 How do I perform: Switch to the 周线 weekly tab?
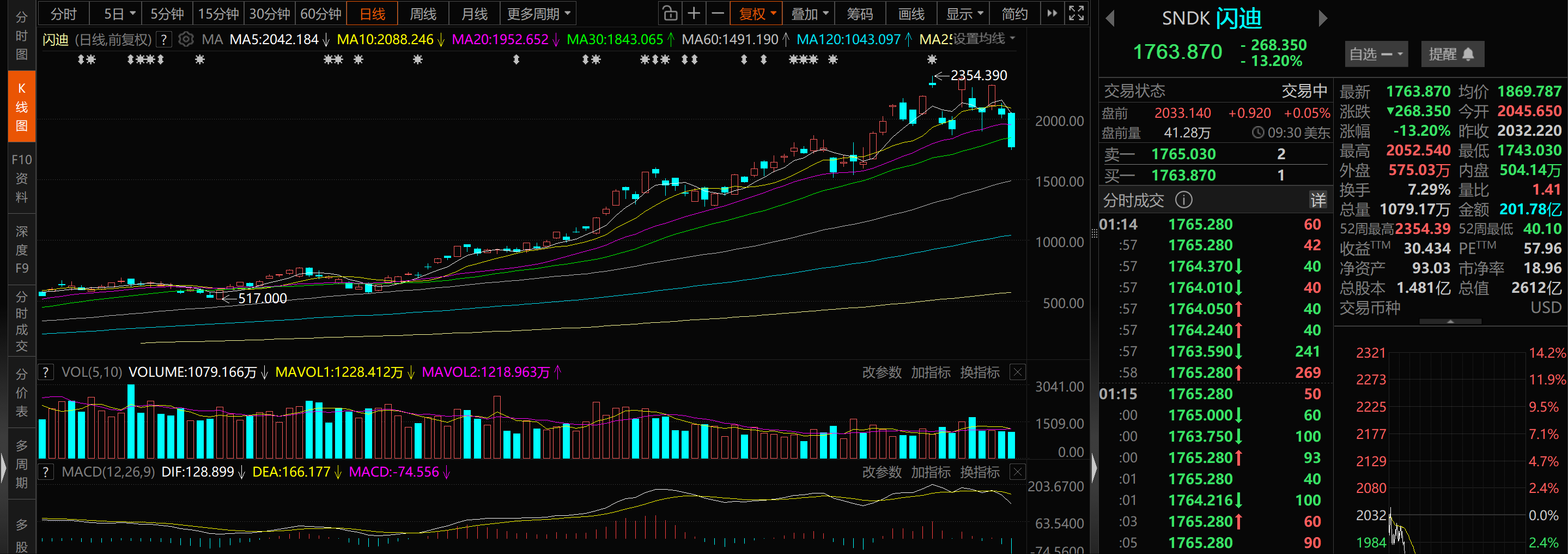[423, 14]
